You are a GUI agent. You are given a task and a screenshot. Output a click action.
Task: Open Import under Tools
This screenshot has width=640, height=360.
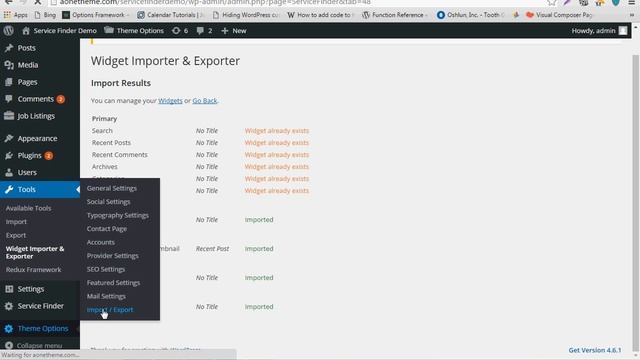[x=16, y=222]
